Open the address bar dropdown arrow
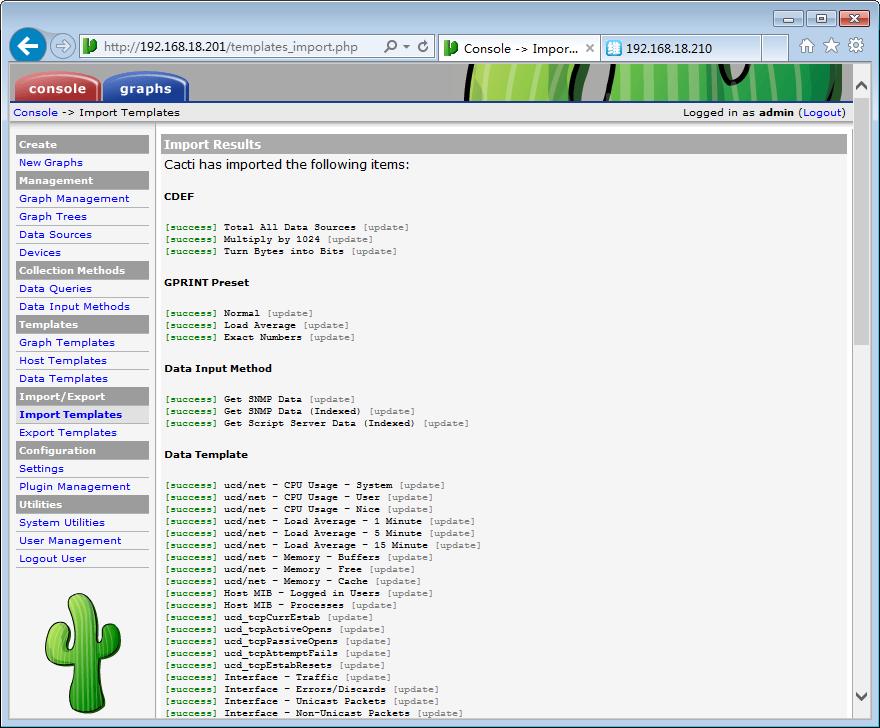The image size is (880, 728). pos(406,47)
